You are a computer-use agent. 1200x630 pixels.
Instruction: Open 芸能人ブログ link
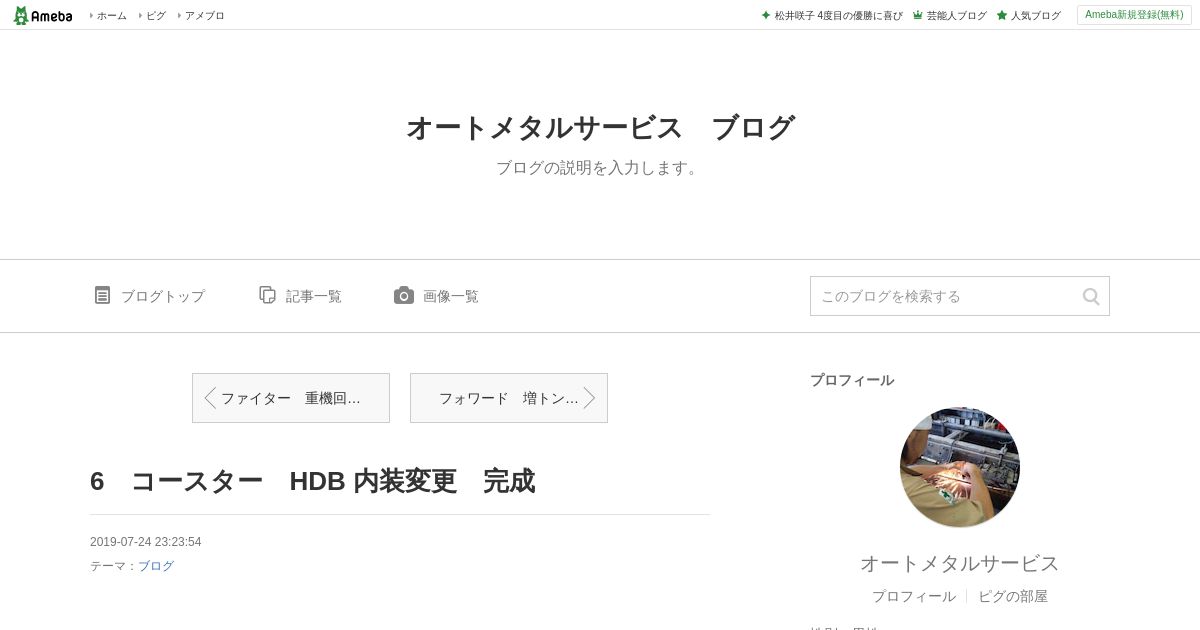click(x=956, y=16)
